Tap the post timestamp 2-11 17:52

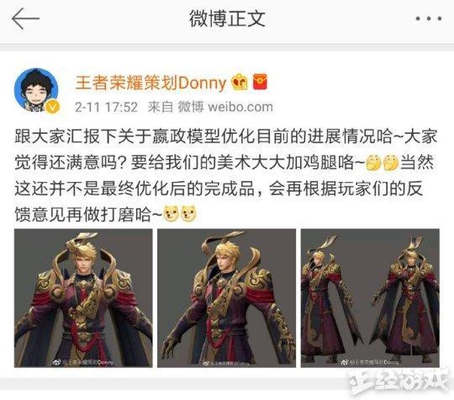106,107
